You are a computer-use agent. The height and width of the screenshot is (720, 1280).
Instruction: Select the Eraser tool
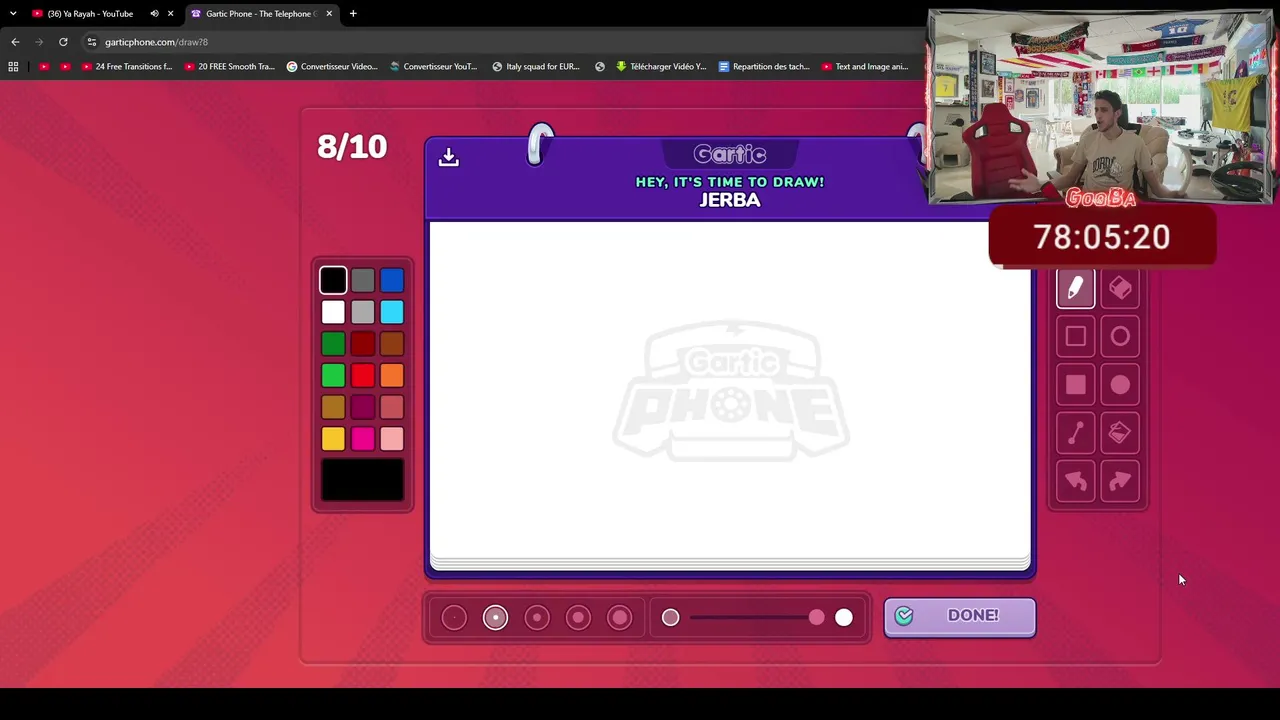coord(1120,289)
